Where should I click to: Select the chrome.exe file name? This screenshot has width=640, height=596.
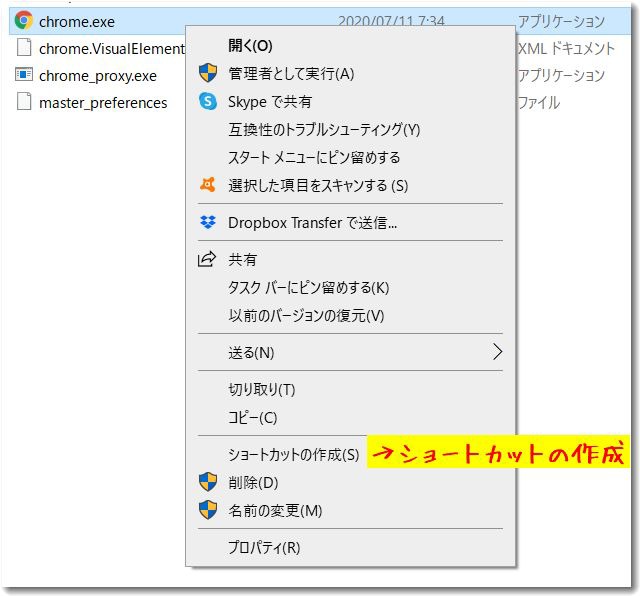pyautogui.click(x=77, y=22)
